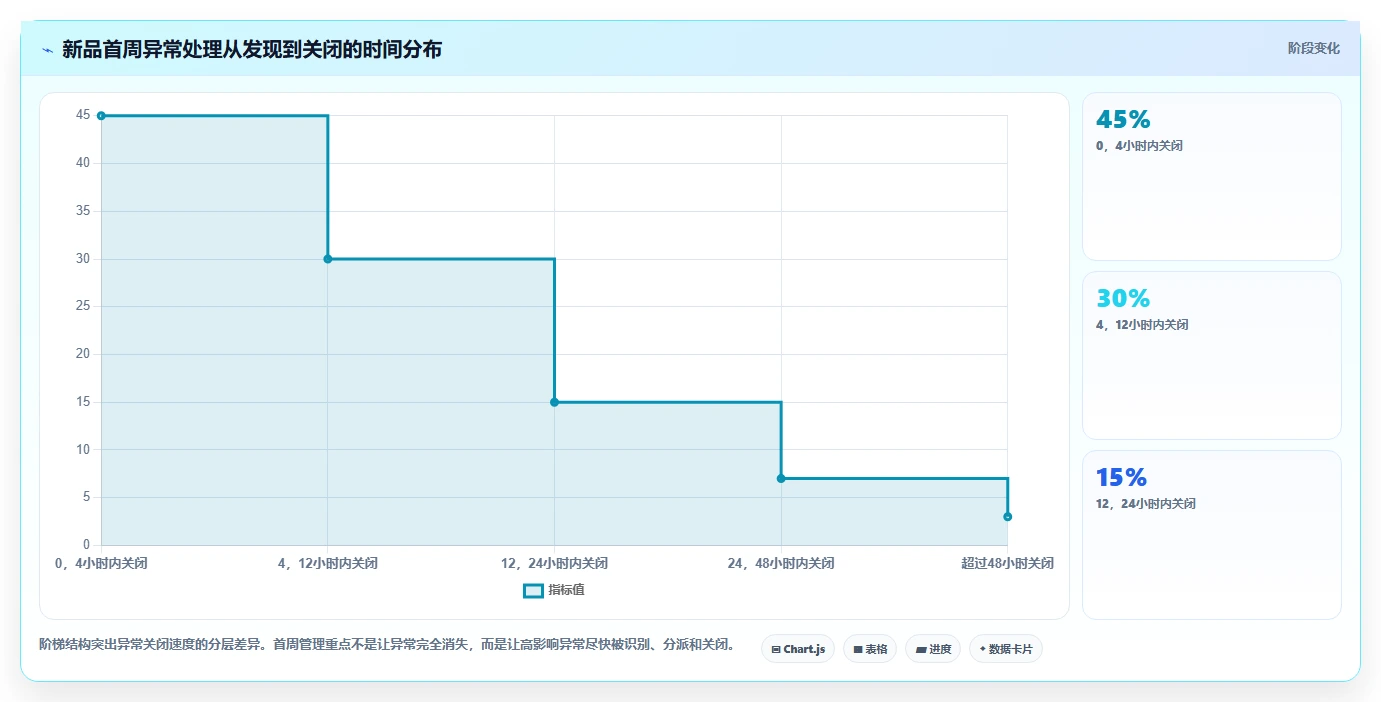Click the 超过48小时关闭 x-axis label
1381x702 pixels.
coord(1007,563)
